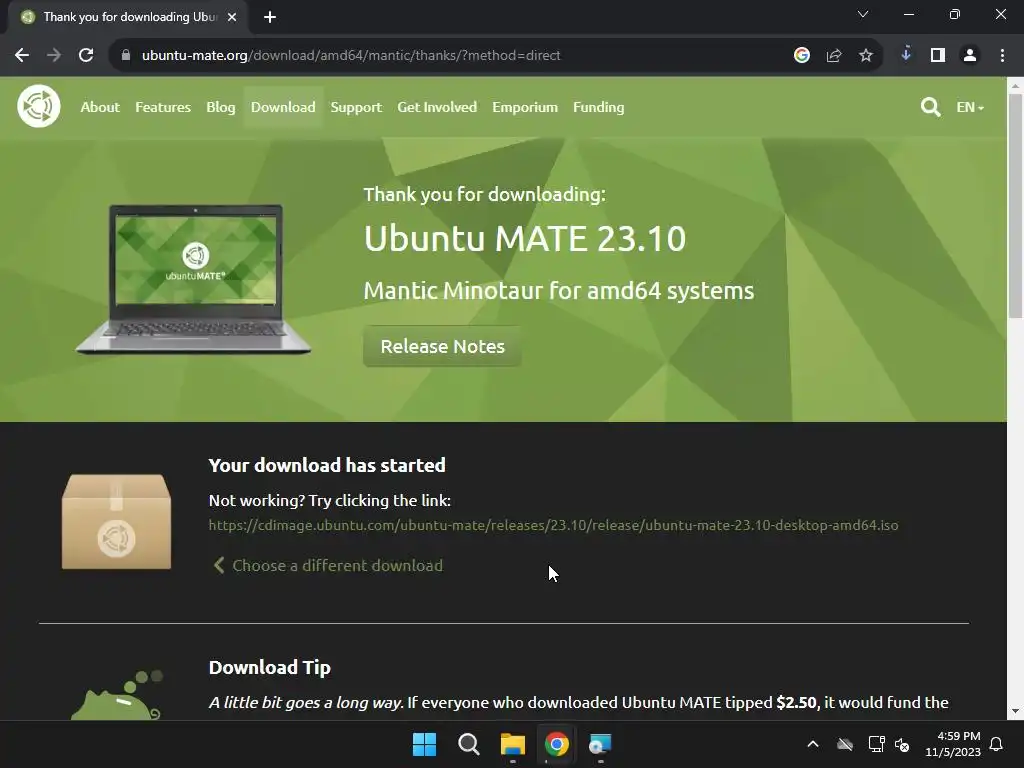Click the scrollbar down arrow
This screenshot has width=1024, height=768.
point(1016,711)
